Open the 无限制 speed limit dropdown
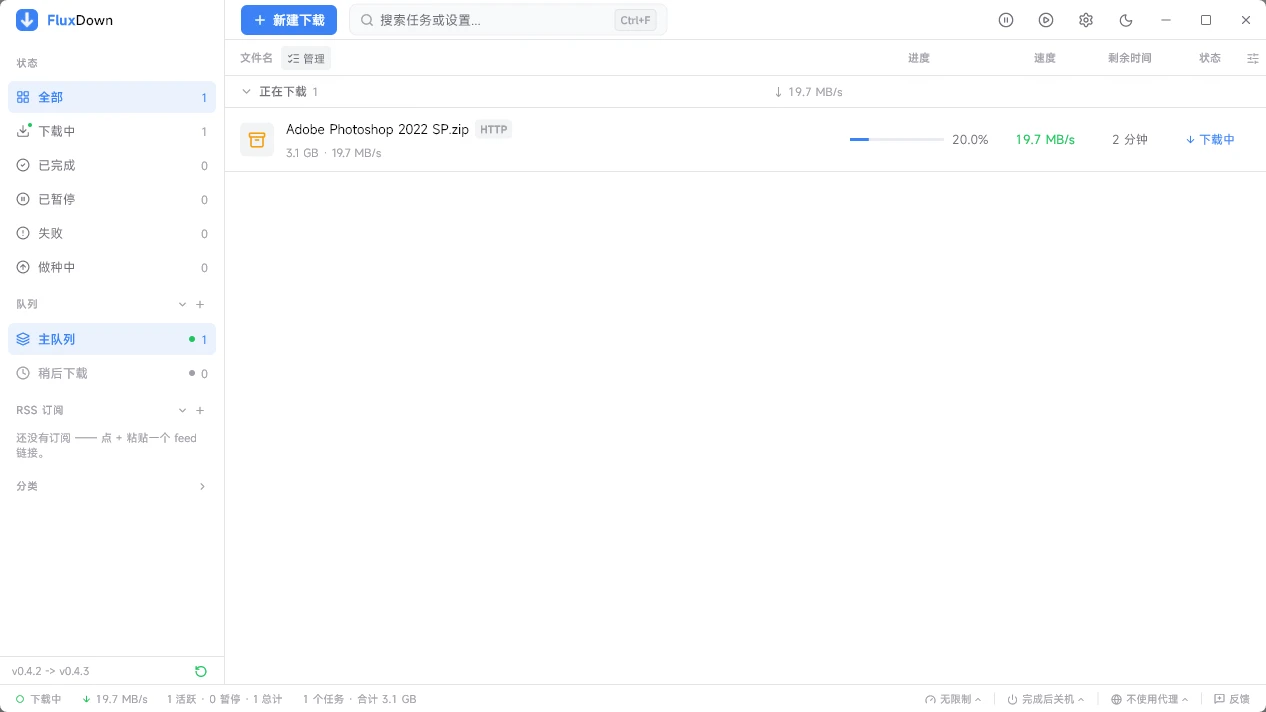Screen dimensions: 1266x712 953,699
